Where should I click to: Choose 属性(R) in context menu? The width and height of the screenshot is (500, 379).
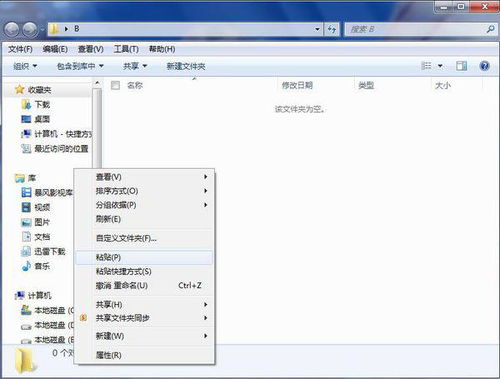click(144, 355)
